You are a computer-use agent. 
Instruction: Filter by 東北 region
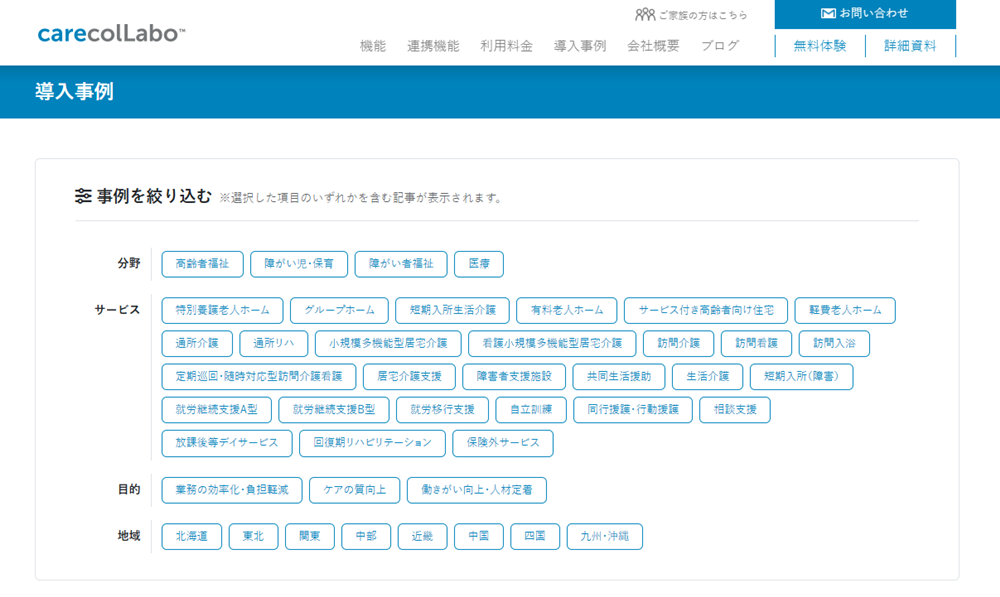[x=253, y=537]
